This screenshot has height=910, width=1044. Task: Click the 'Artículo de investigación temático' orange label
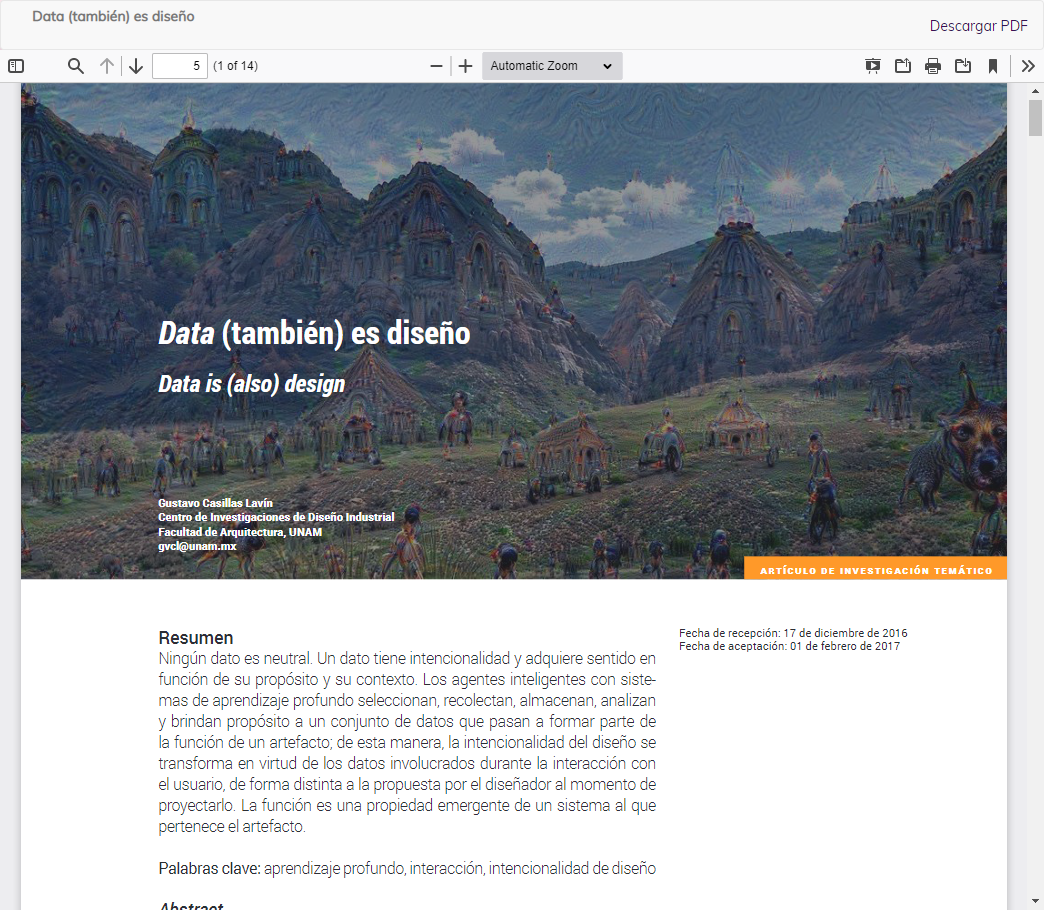[876, 570]
